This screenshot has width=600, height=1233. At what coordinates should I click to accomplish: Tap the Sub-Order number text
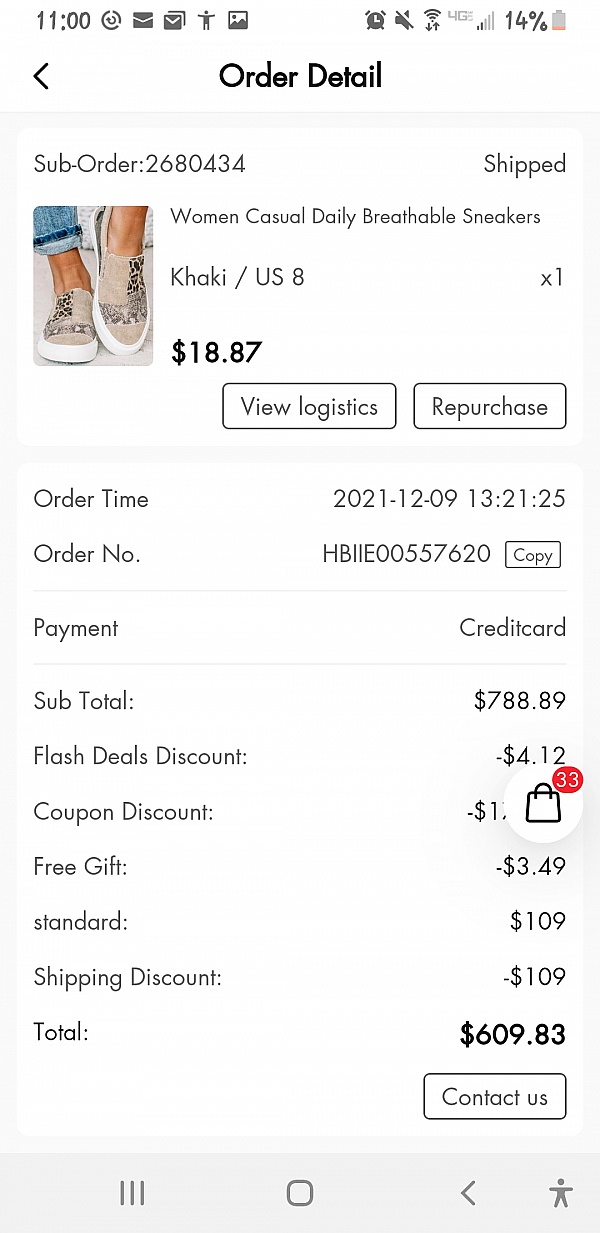coord(140,164)
